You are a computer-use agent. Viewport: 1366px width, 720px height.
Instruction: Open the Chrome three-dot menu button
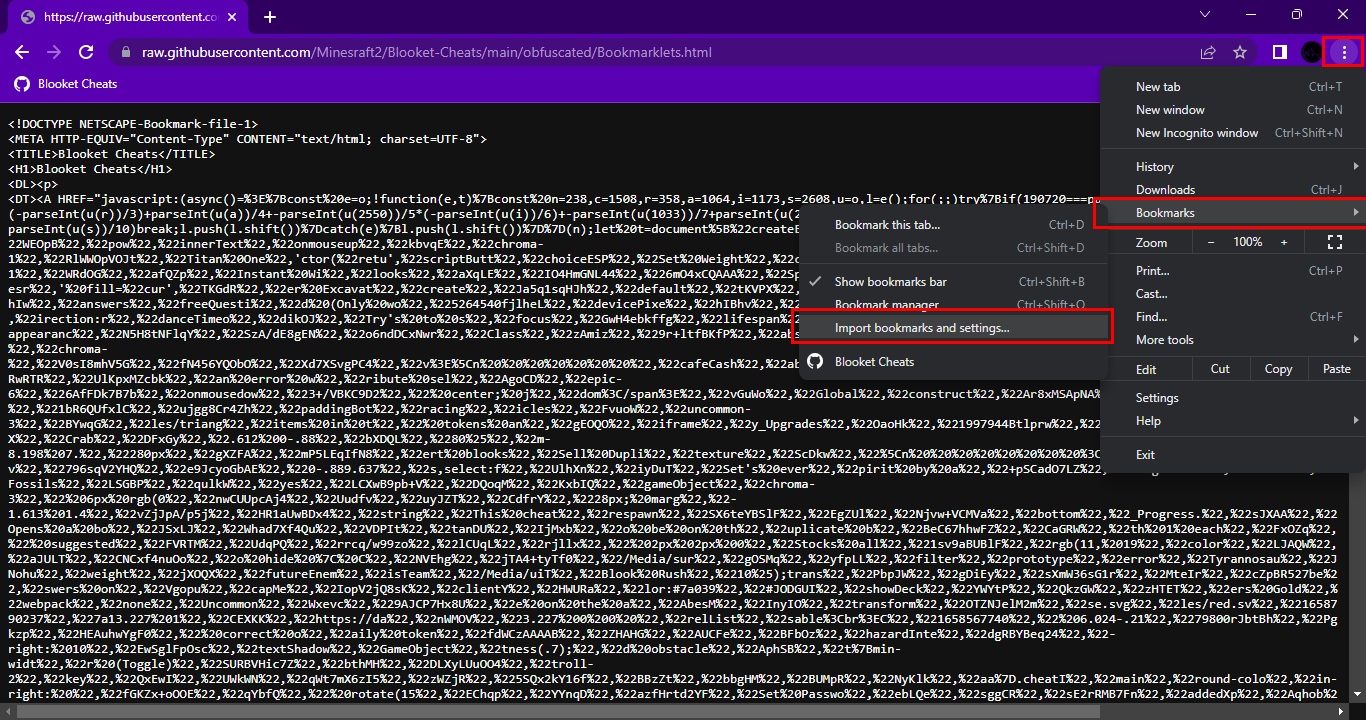(1344, 52)
